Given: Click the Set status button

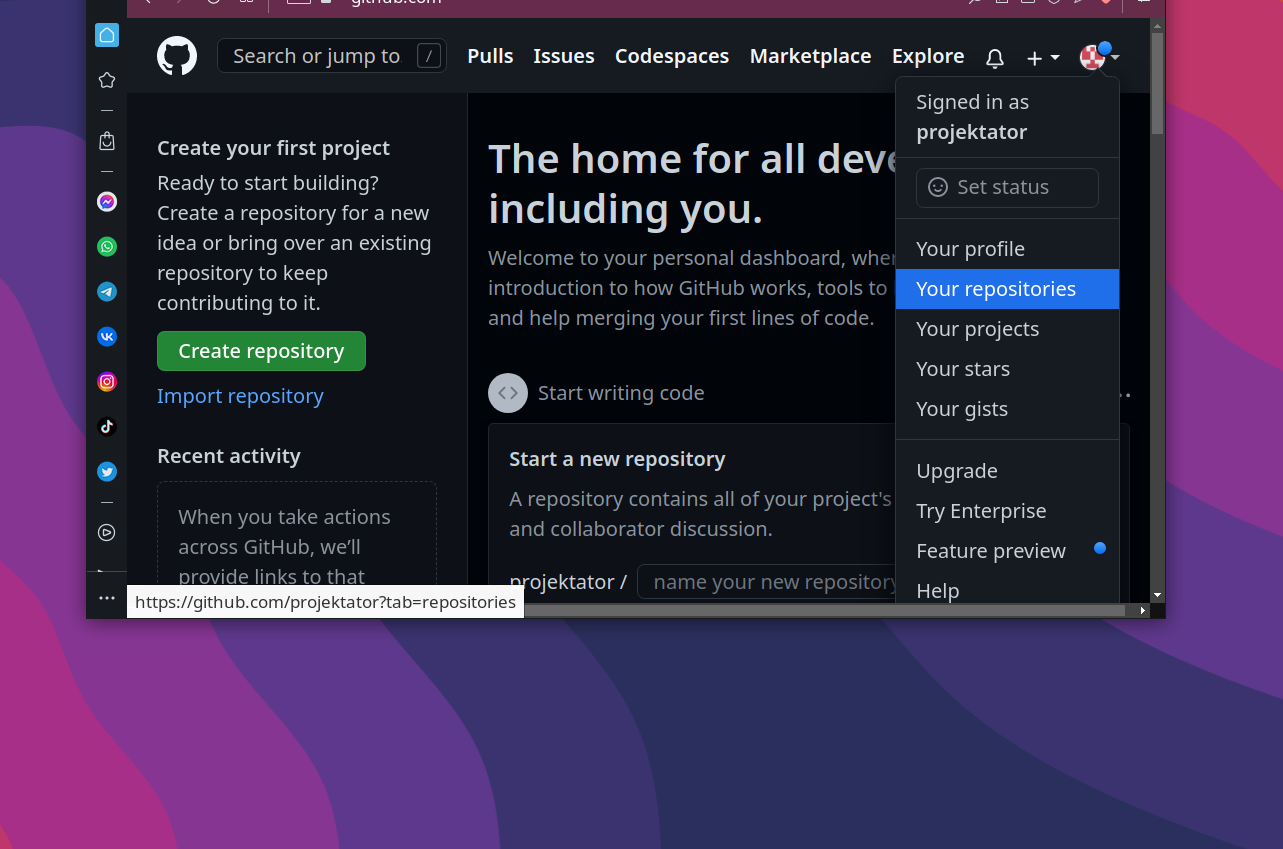Looking at the screenshot, I should [1007, 187].
